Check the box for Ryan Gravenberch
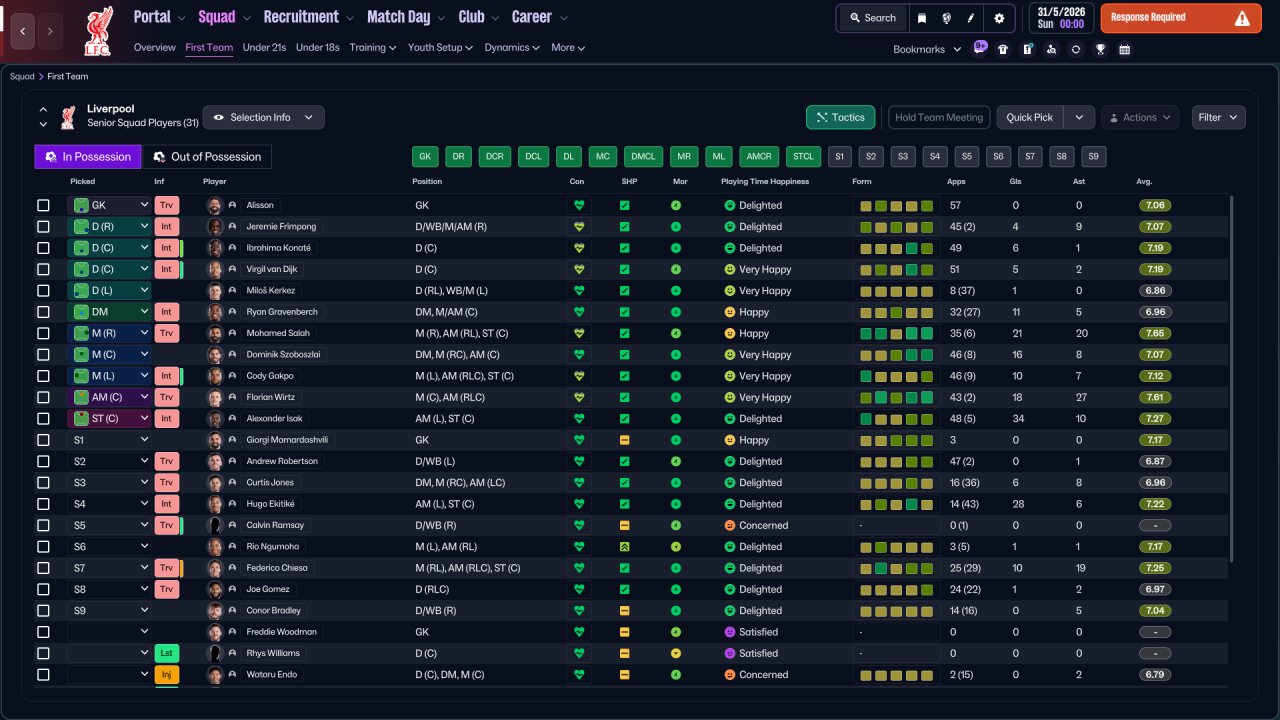Image resolution: width=1280 pixels, height=720 pixels. (43, 312)
